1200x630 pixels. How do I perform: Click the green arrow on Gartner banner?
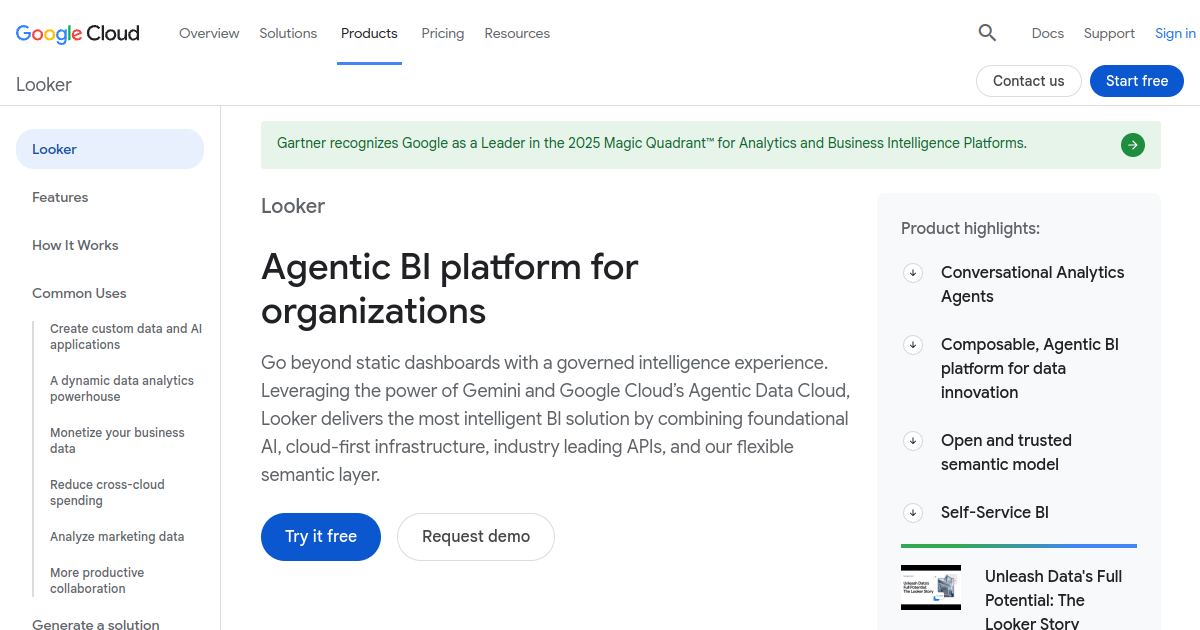(x=1133, y=145)
